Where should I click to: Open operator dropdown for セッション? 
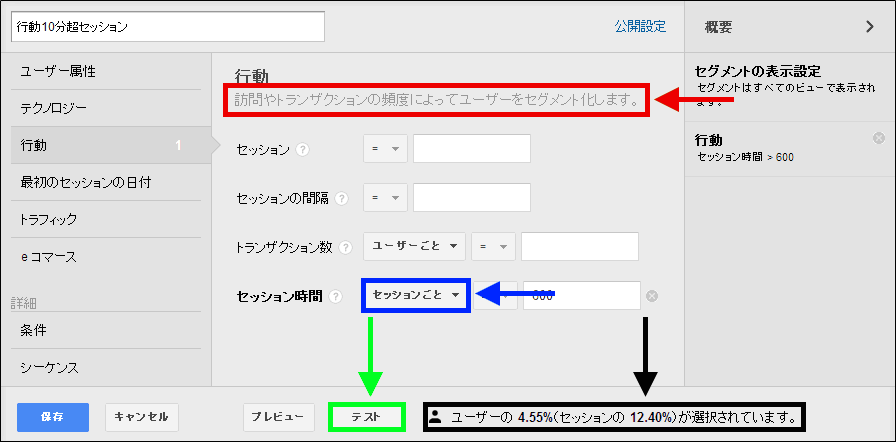click(385, 148)
